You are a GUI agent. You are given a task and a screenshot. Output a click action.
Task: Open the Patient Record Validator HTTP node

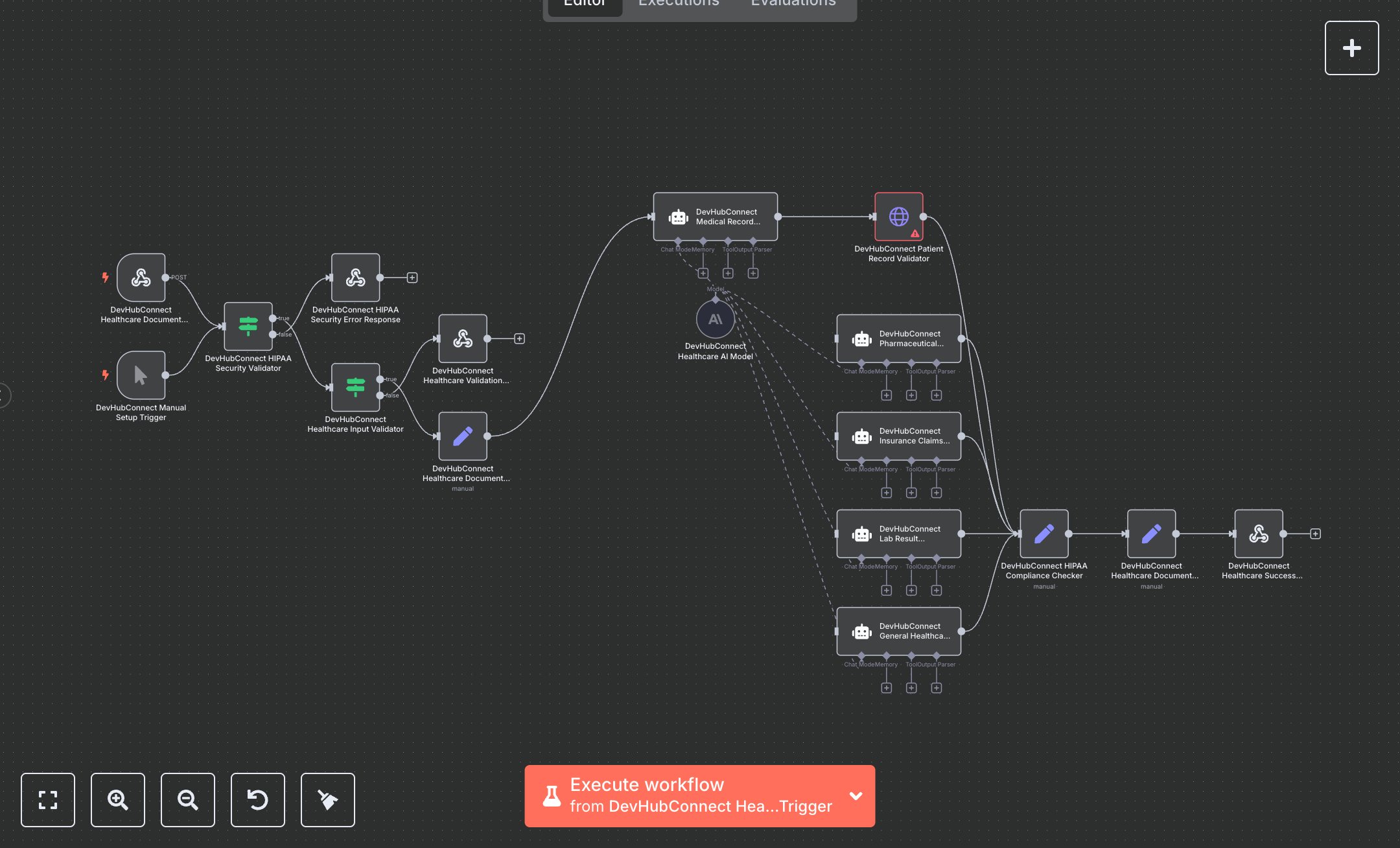coord(898,217)
